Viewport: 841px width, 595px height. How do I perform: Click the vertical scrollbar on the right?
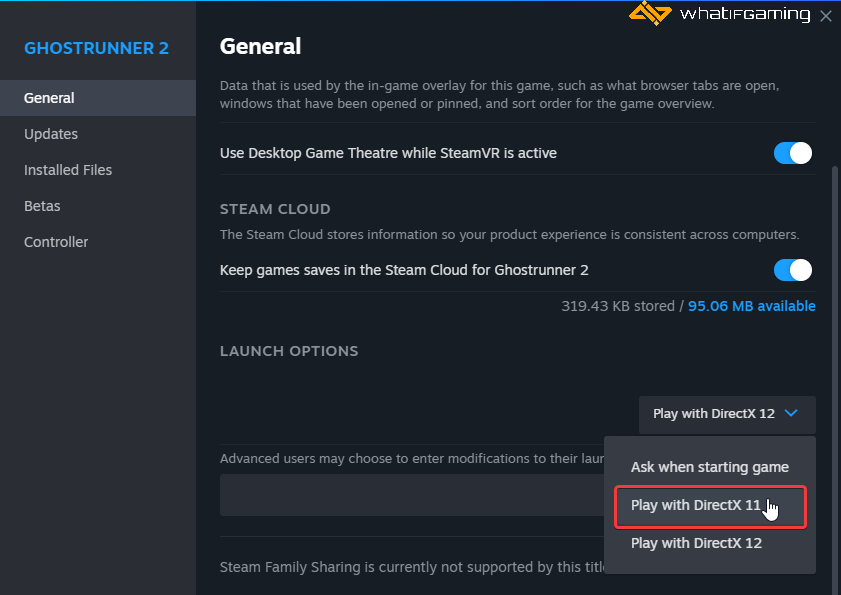(x=835, y=300)
